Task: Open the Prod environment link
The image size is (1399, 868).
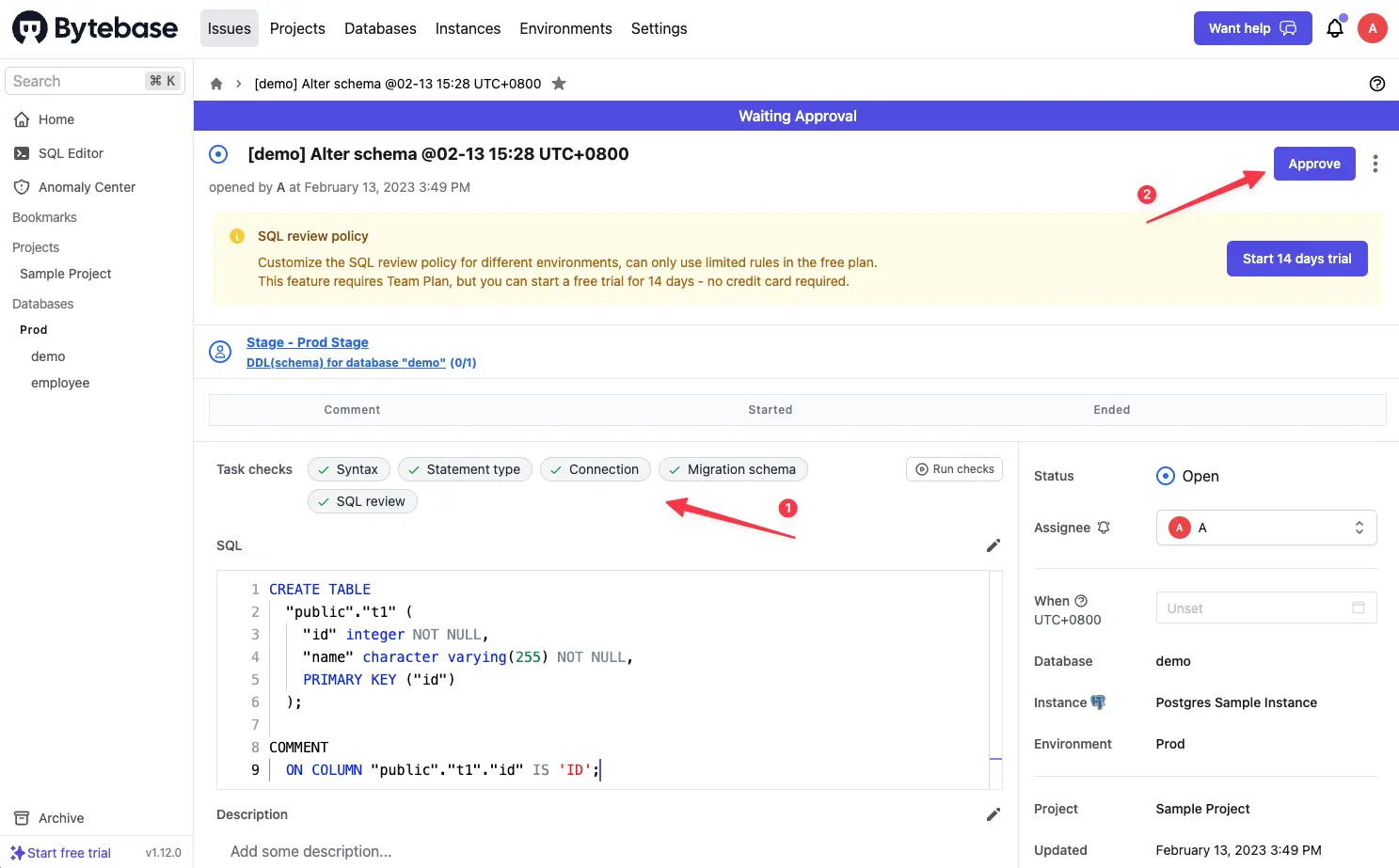Action: [x=1170, y=744]
